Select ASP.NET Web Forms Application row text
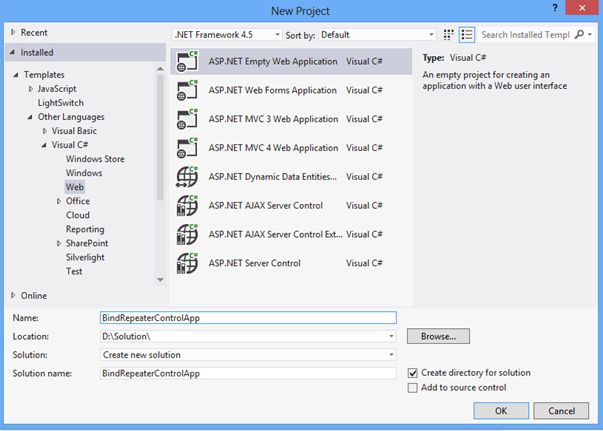 point(273,90)
